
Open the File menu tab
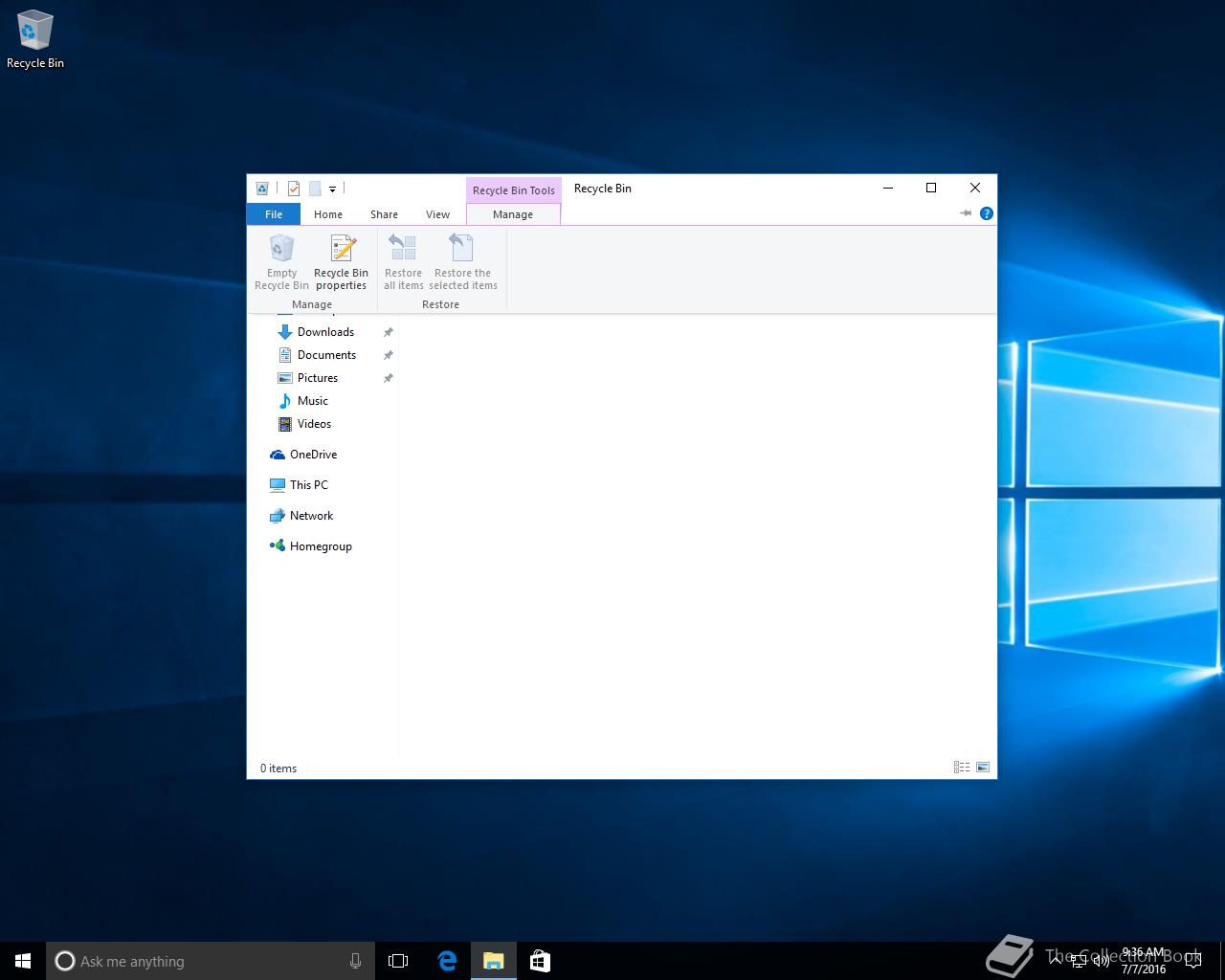coord(274,214)
